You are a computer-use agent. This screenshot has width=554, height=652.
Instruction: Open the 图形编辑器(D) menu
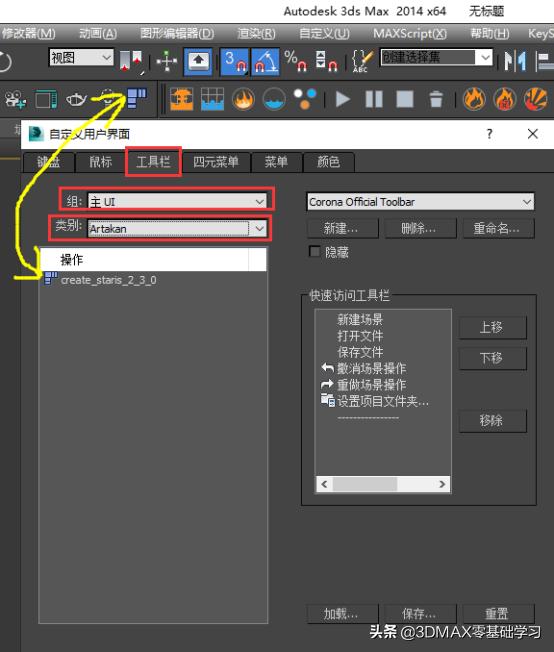tap(177, 33)
